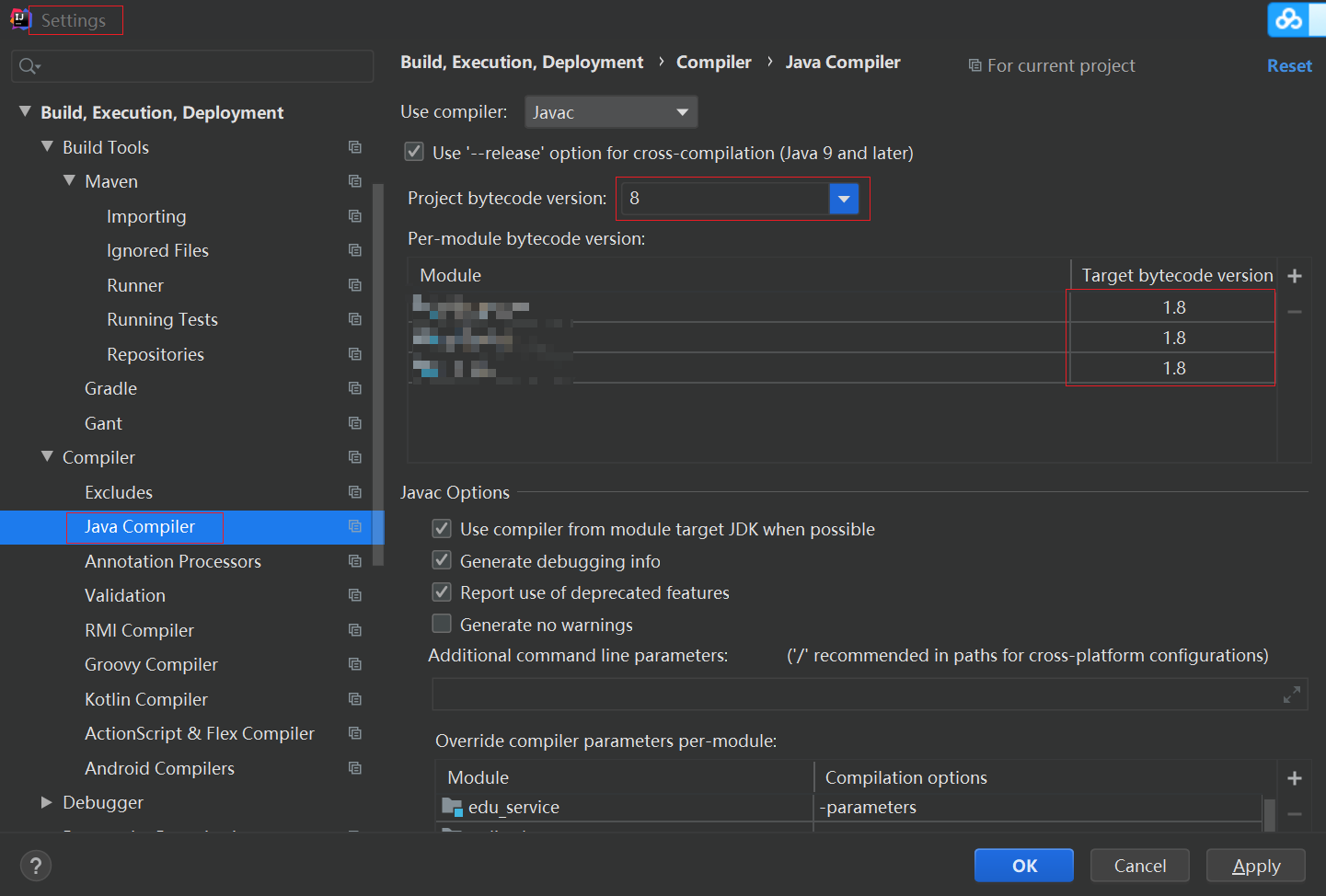This screenshot has height=896, width=1326.
Task: Click the OK button
Action: pyautogui.click(x=1024, y=866)
